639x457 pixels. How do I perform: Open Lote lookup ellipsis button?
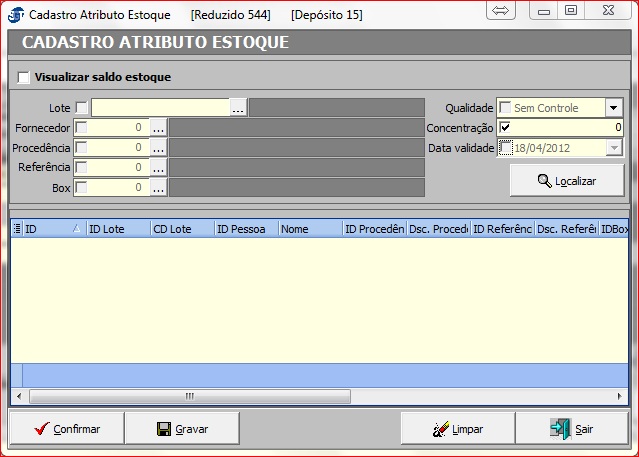coord(238,108)
